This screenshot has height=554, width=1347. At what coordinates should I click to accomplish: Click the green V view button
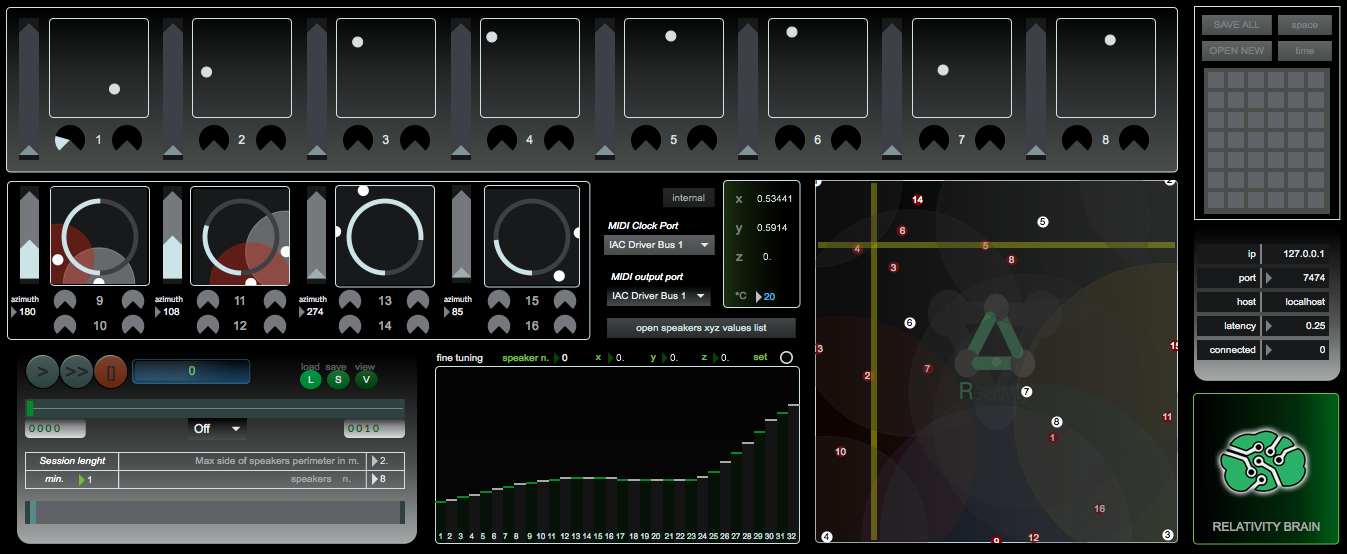click(x=365, y=380)
